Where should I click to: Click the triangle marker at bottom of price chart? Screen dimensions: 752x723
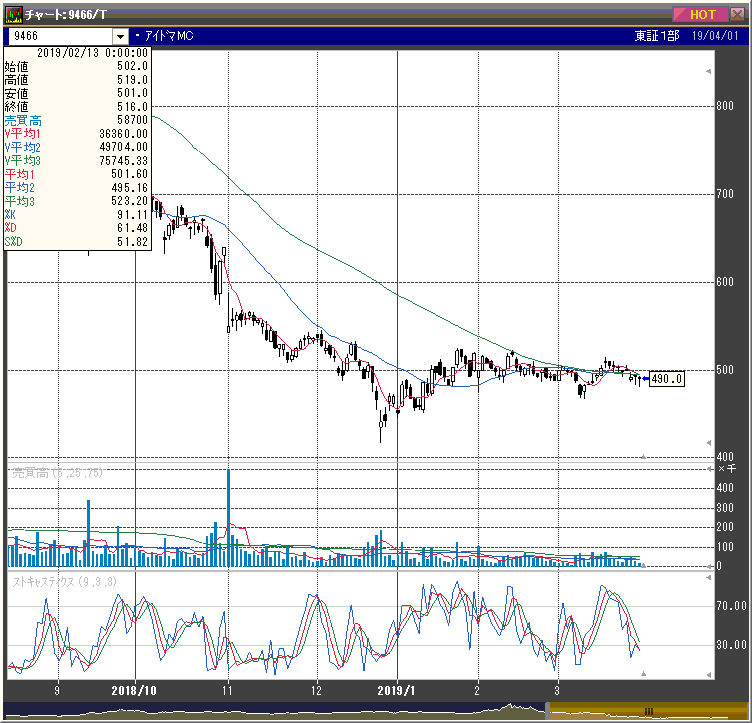click(643, 457)
